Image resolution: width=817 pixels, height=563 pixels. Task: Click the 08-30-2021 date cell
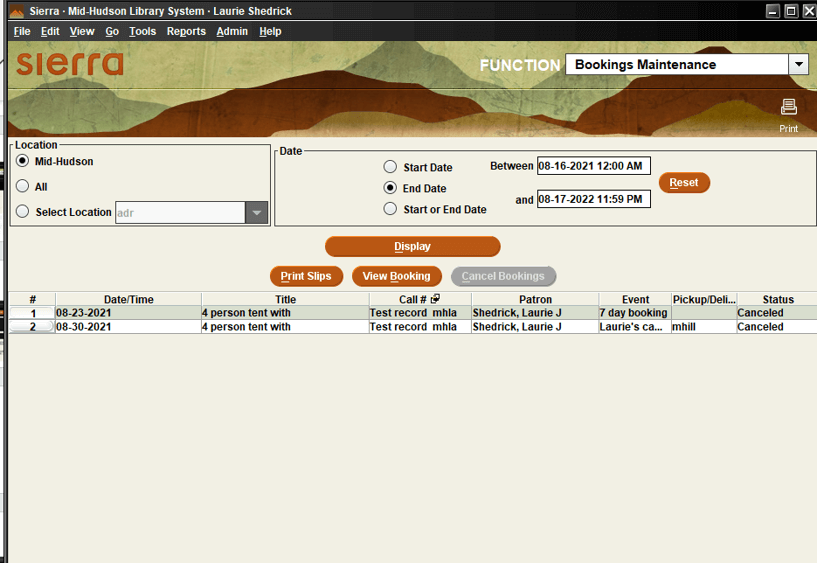[x=128, y=327]
